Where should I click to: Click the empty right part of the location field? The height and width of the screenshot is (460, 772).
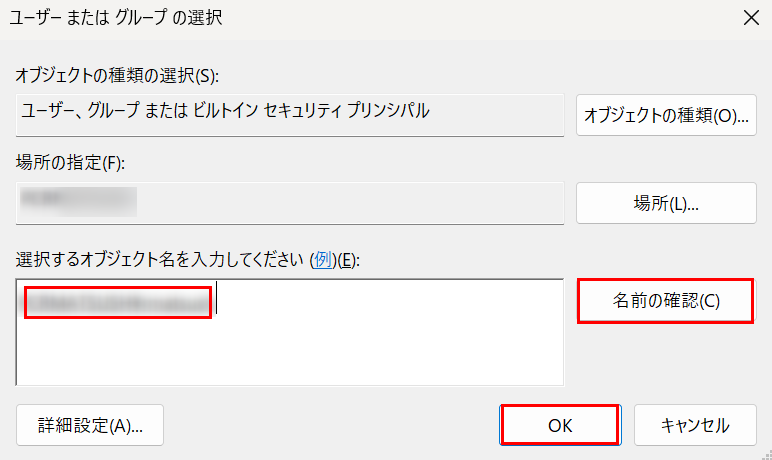coord(350,203)
